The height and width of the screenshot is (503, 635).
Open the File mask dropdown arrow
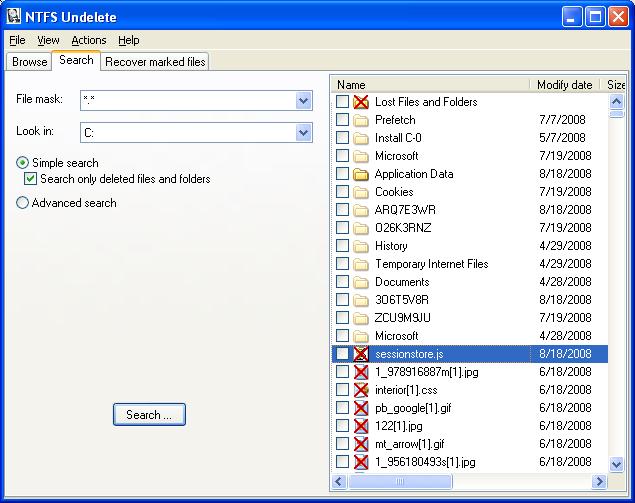(x=303, y=100)
